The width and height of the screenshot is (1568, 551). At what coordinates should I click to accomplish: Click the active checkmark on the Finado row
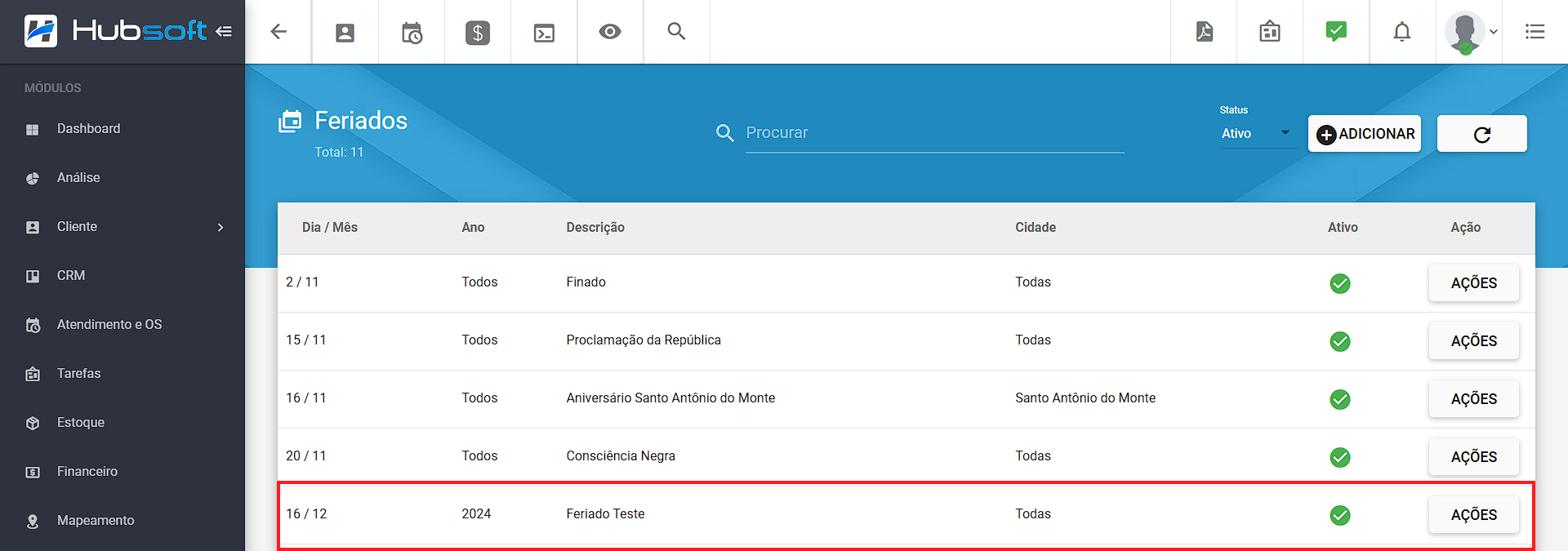click(x=1340, y=283)
